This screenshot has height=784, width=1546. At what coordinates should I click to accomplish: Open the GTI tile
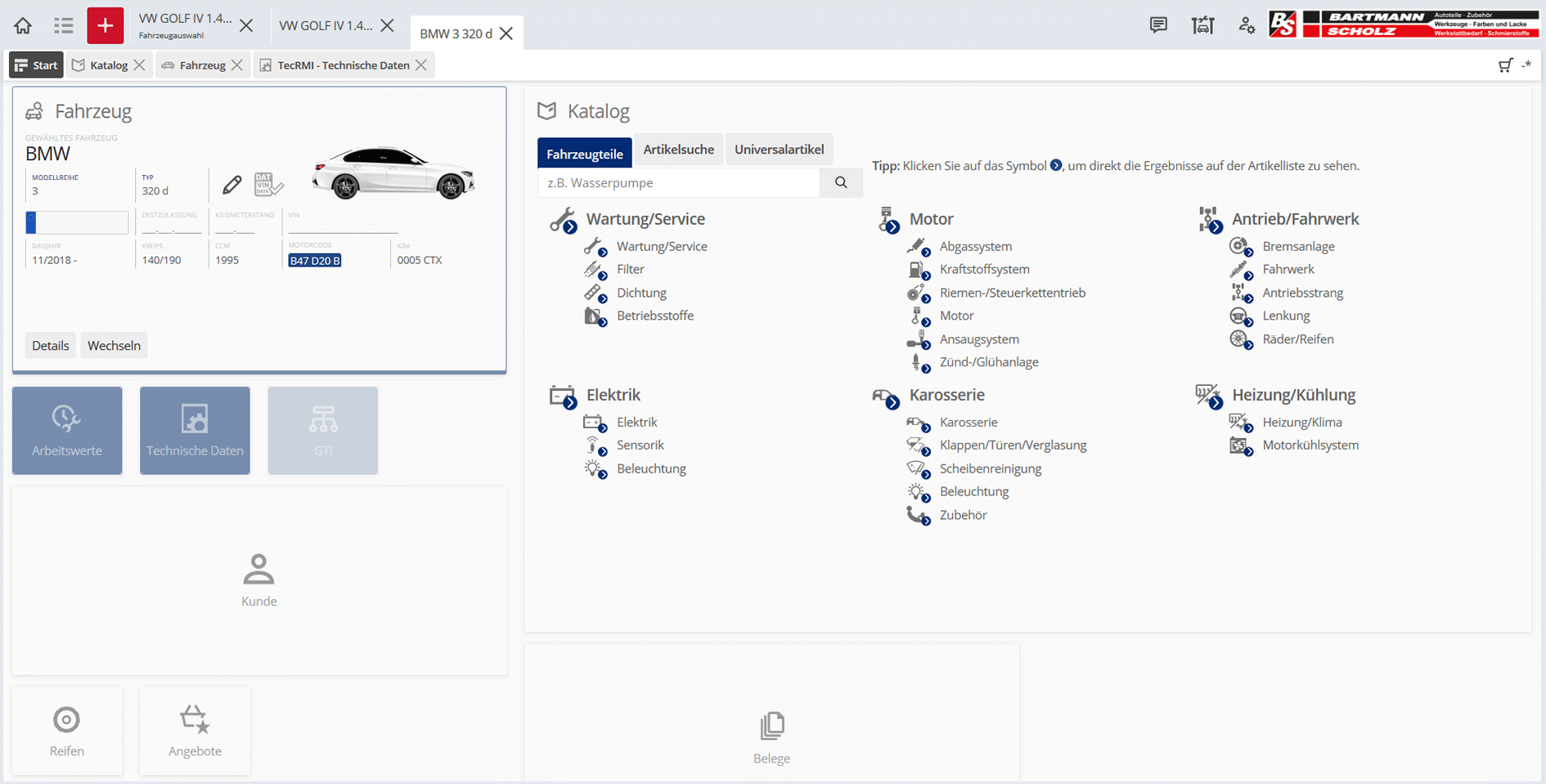tap(323, 430)
